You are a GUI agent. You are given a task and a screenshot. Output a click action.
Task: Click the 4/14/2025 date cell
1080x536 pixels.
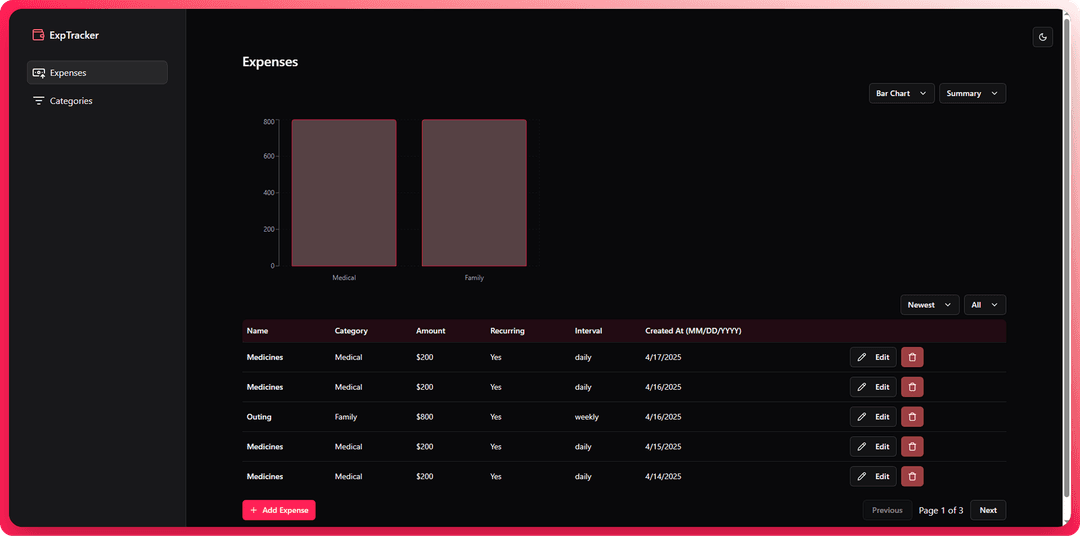click(x=663, y=476)
